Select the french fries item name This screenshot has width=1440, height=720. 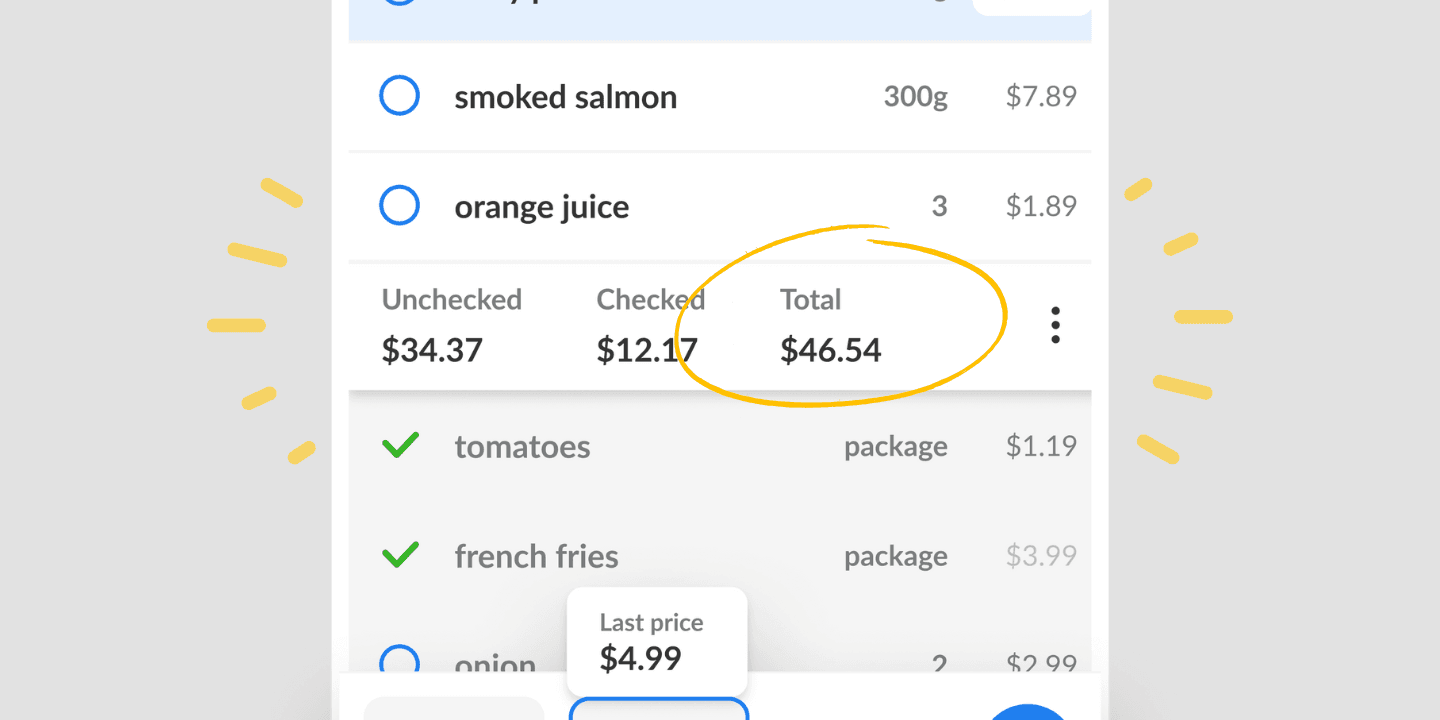(x=536, y=556)
